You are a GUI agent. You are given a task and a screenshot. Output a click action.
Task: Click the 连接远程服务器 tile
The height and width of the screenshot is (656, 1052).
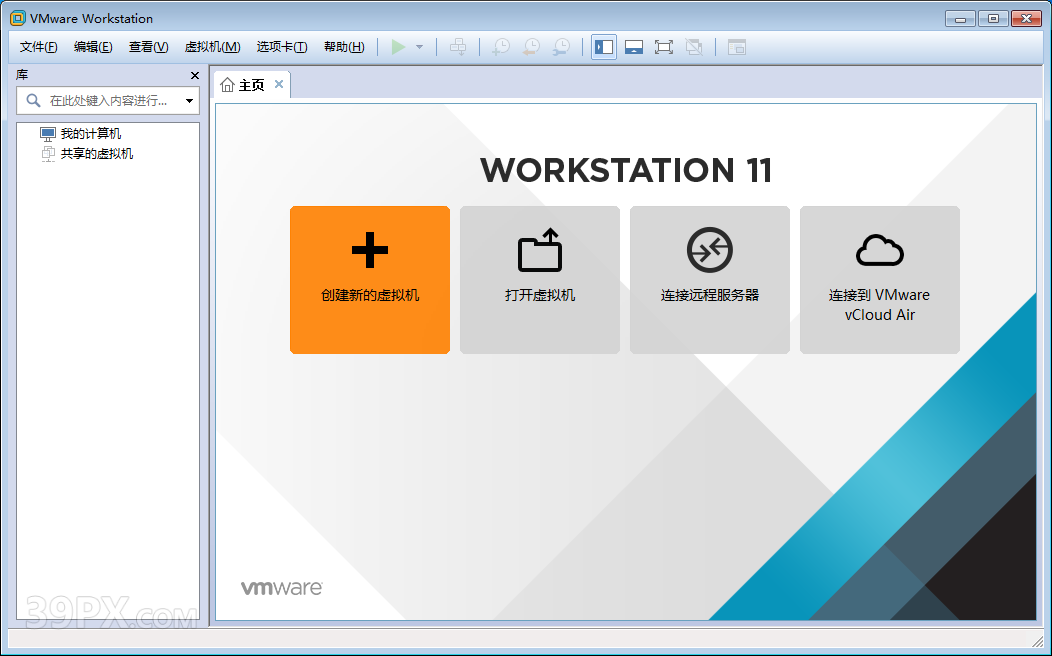(x=710, y=280)
